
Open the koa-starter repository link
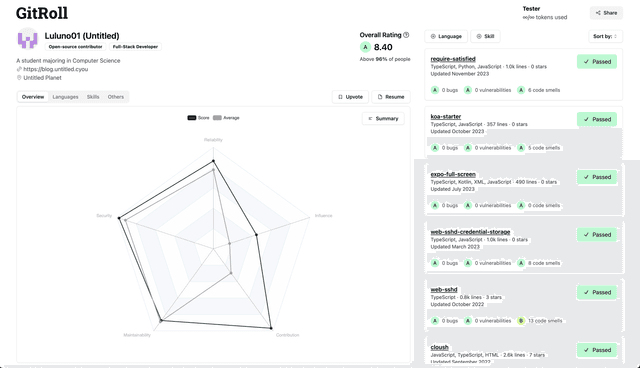pyautogui.click(x=446, y=117)
